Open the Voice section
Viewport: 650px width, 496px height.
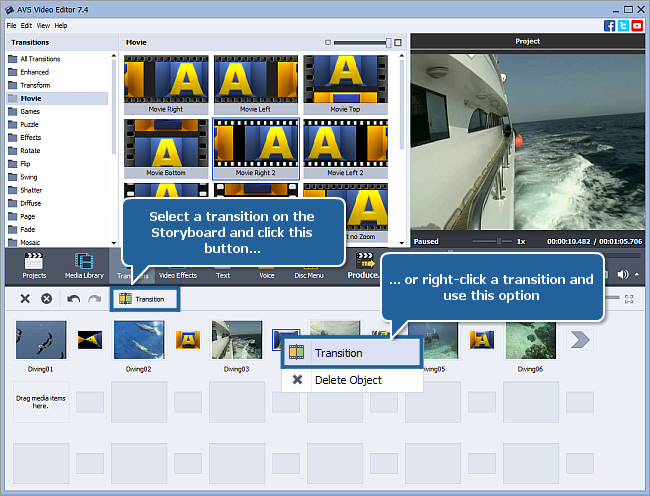pyautogui.click(x=267, y=275)
